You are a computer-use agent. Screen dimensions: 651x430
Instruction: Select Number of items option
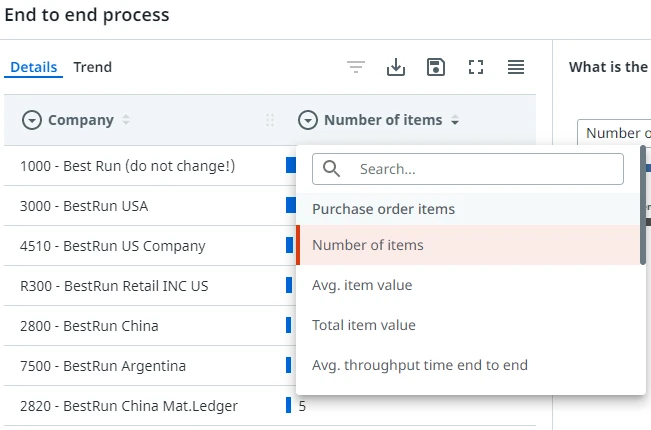tap(468, 245)
